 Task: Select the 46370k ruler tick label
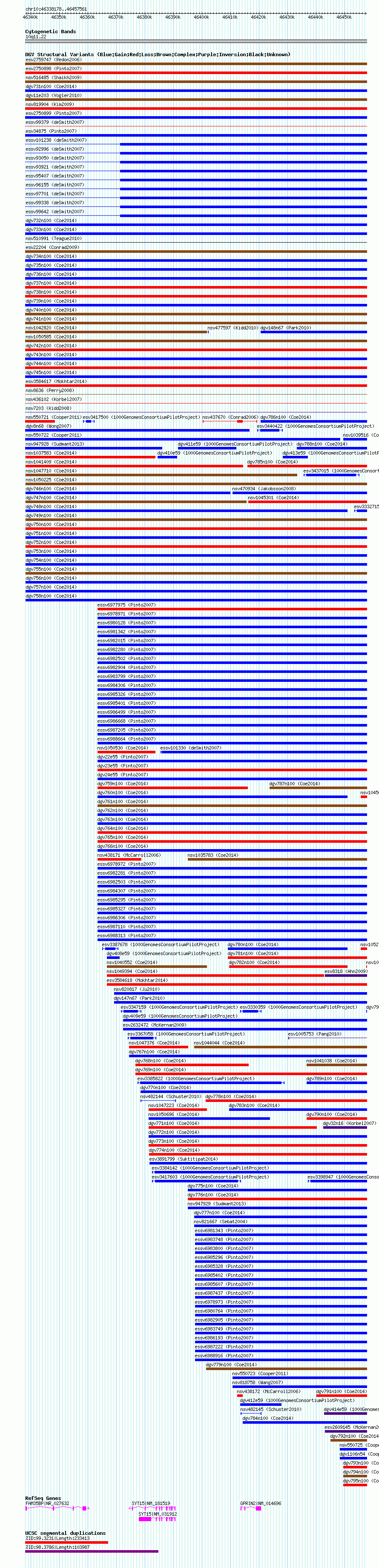coord(116,17)
